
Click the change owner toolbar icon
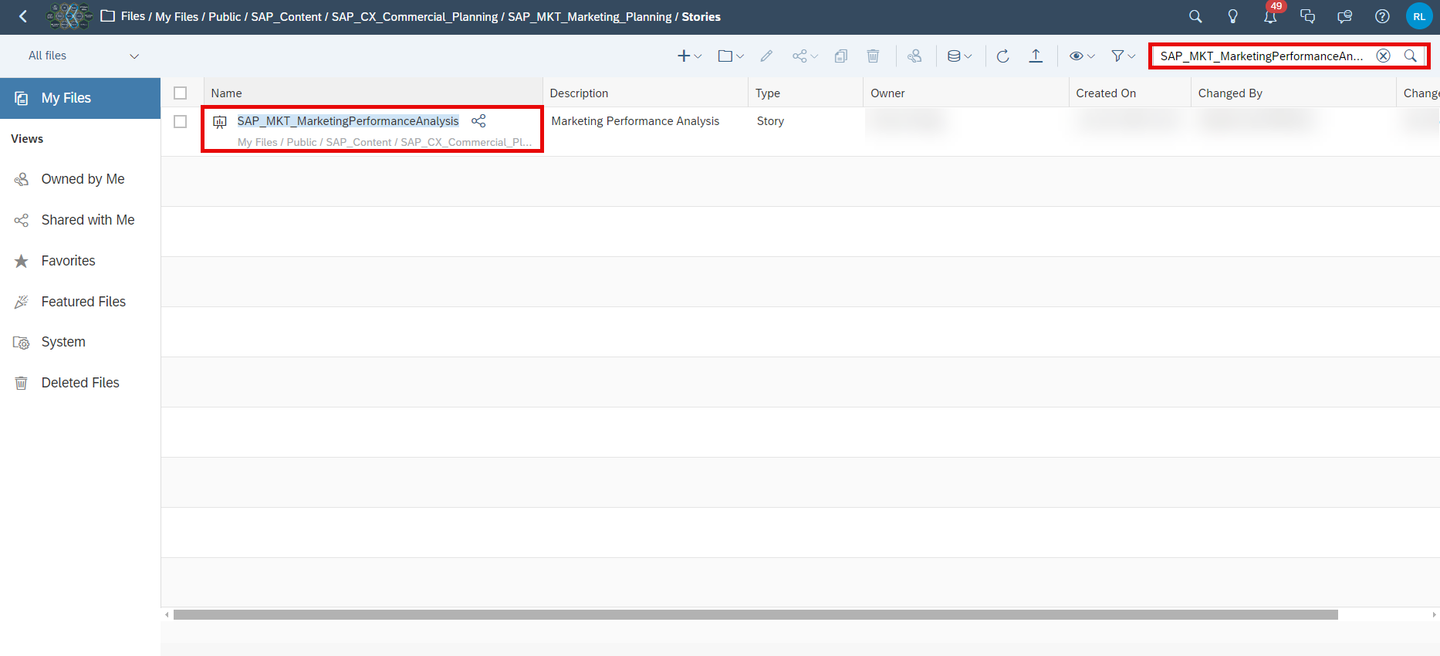(914, 56)
